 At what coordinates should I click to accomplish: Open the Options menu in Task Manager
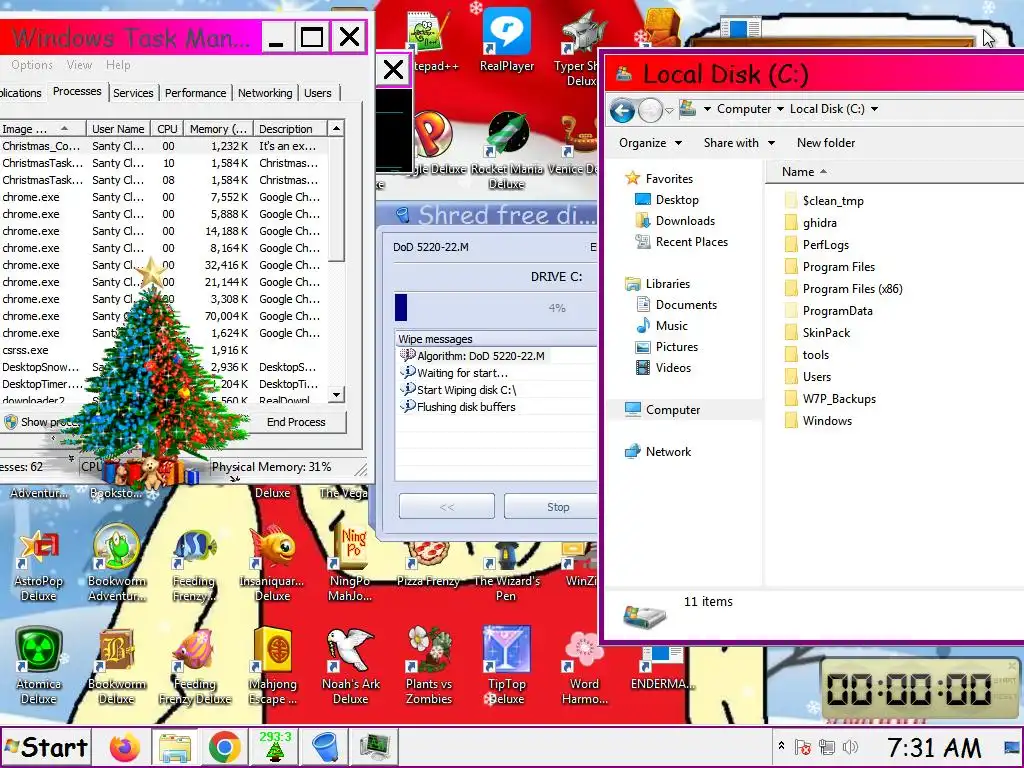[32, 65]
